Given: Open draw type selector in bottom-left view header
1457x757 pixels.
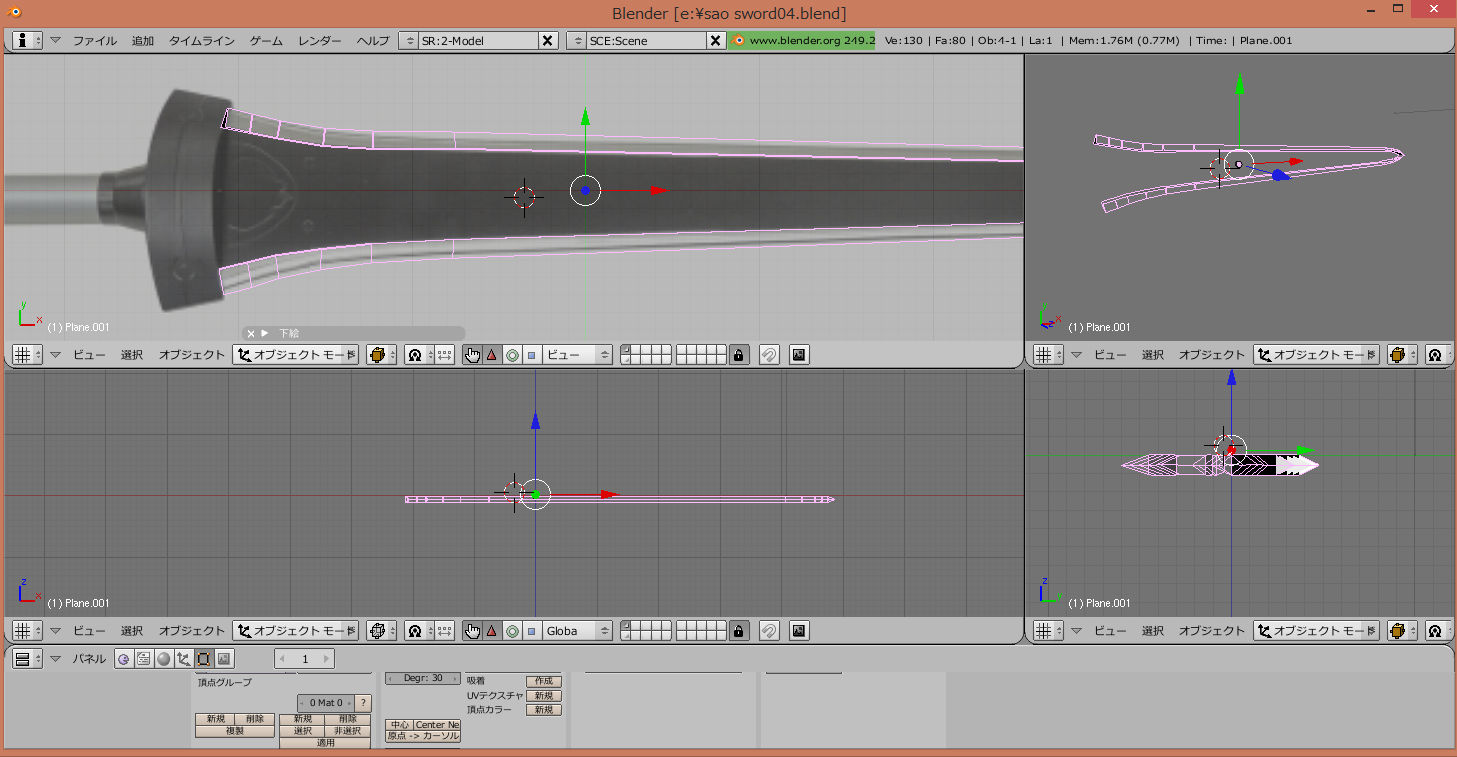Looking at the screenshot, I should tap(381, 631).
